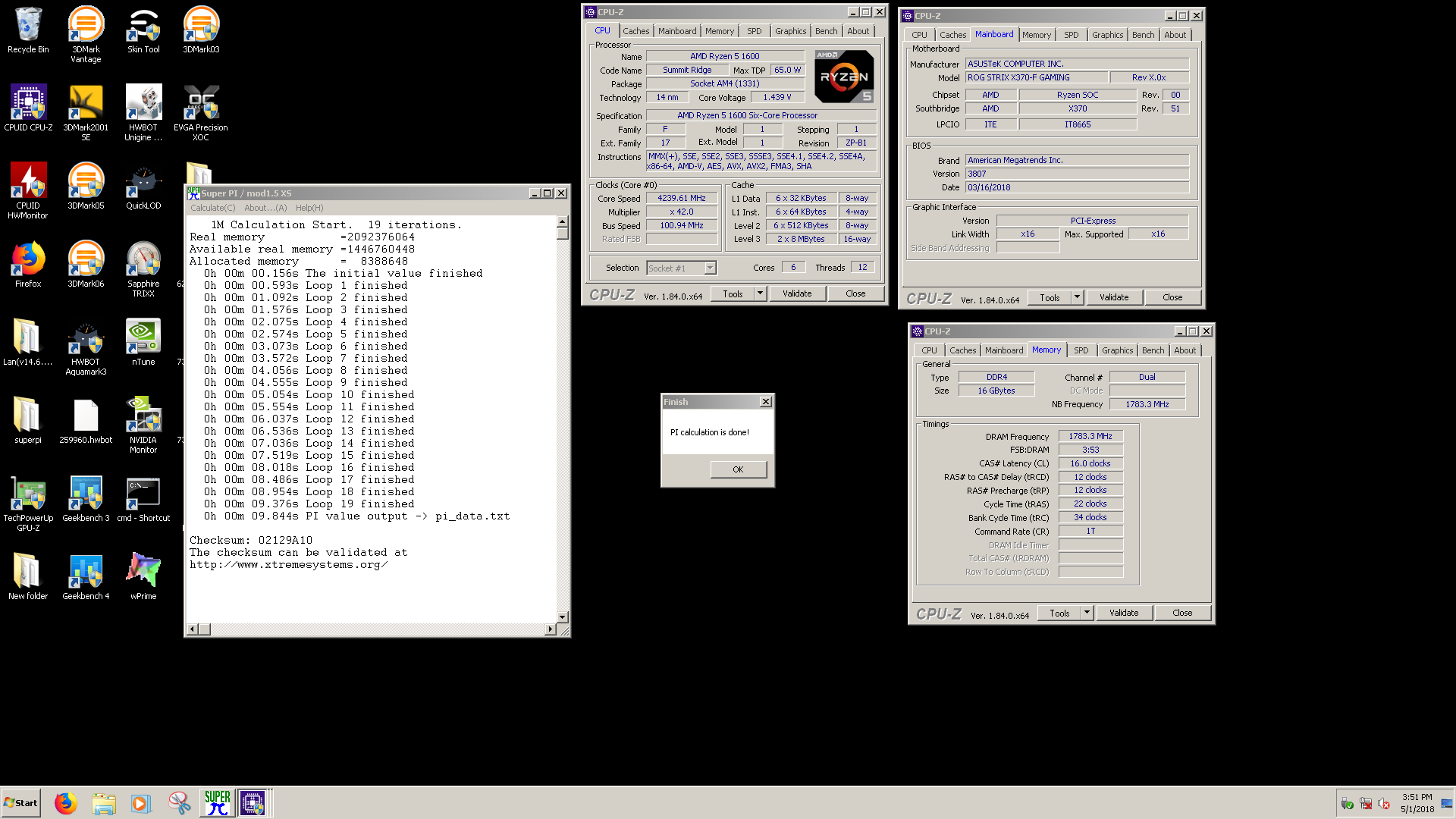Screen dimensions: 1456x819
Task: Open Help(H) menu in Super PI
Action: coord(309,208)
